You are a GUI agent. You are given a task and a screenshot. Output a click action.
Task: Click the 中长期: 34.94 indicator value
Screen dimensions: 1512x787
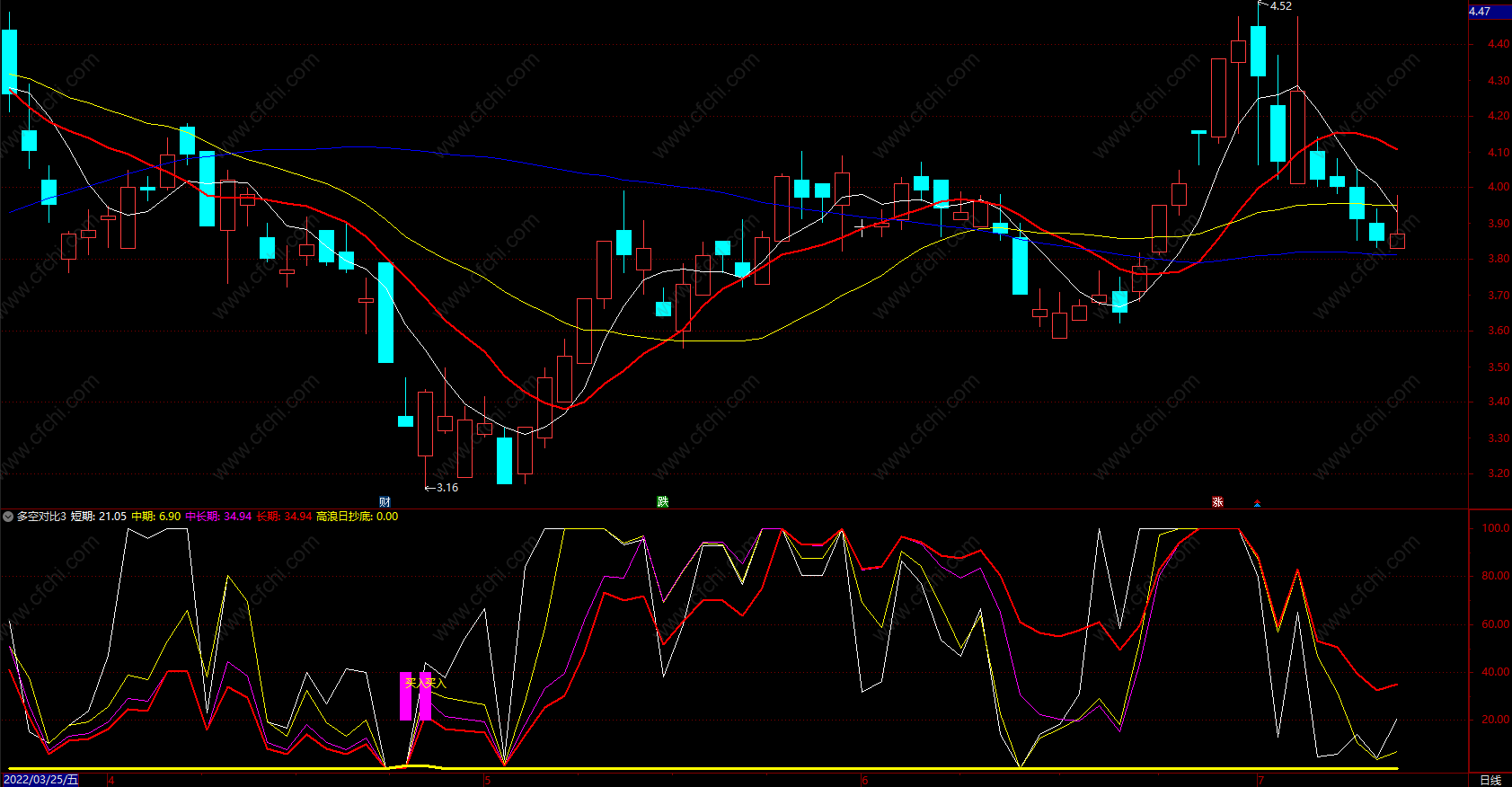coord(218,517)
